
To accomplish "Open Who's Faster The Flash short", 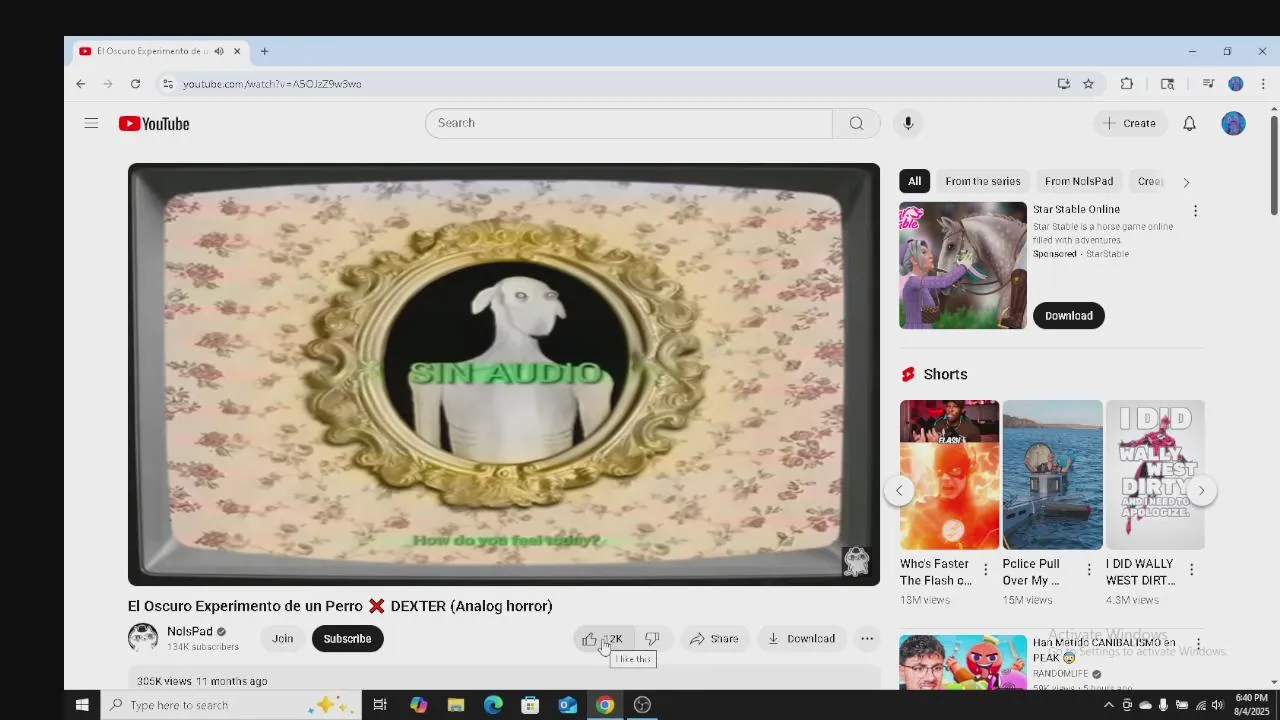I will [x=949, y=475].
